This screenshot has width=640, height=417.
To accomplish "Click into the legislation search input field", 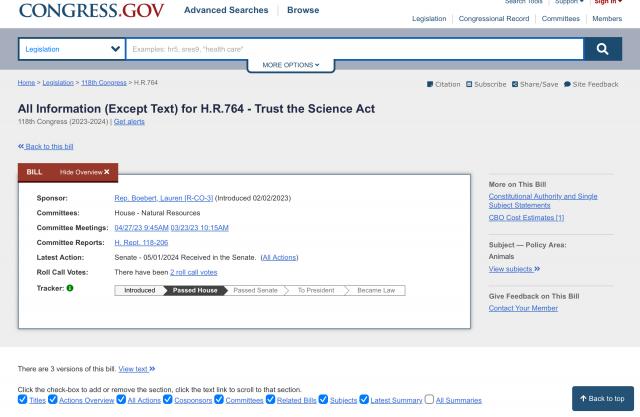I will pos(353,49).
